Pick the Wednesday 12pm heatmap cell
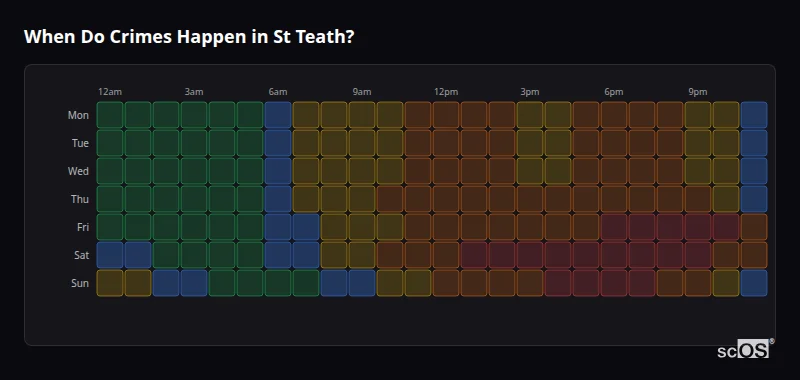 point(446,171)
